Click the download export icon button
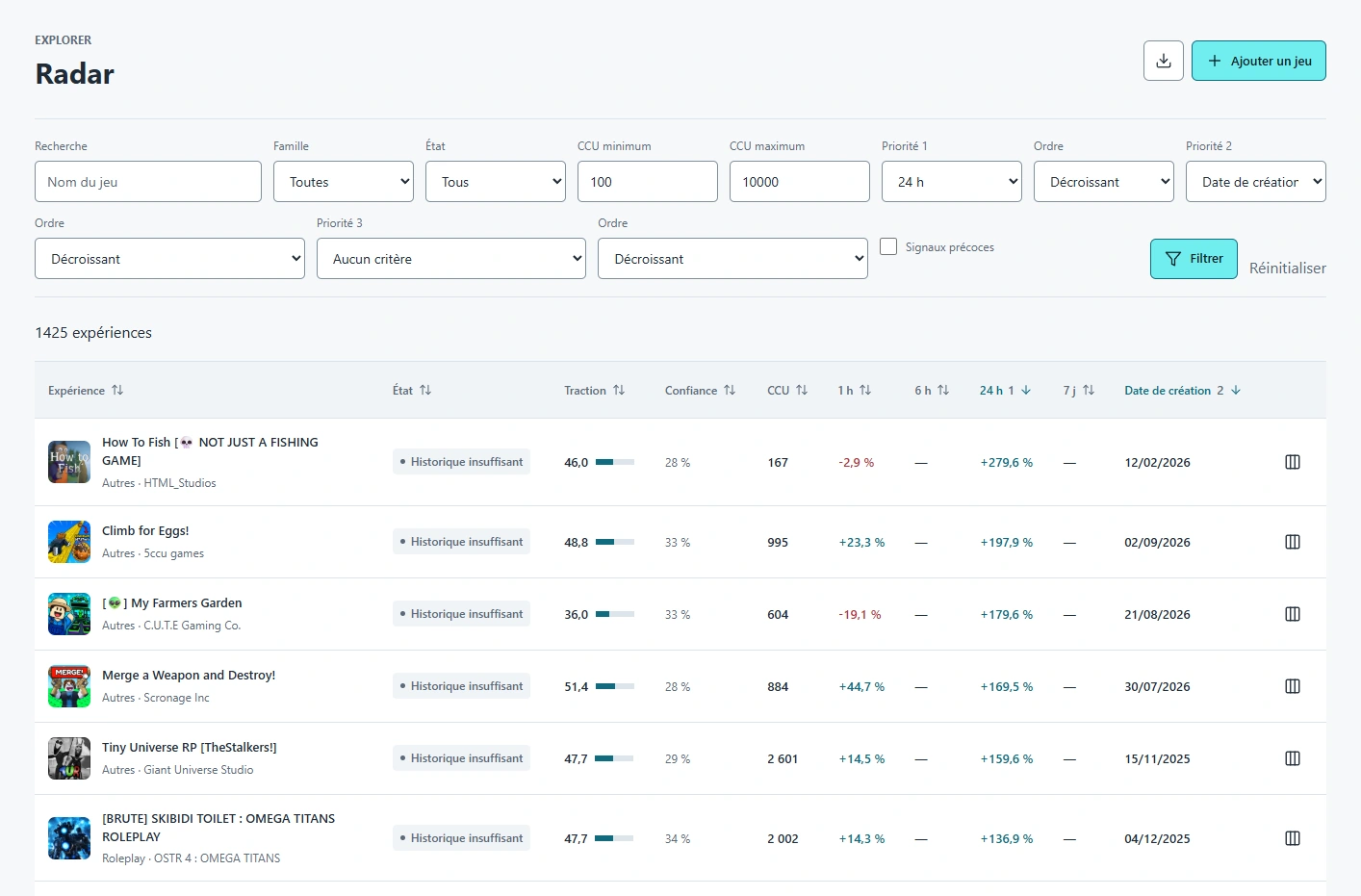 pyautogui.click(x=1163, y=61)
